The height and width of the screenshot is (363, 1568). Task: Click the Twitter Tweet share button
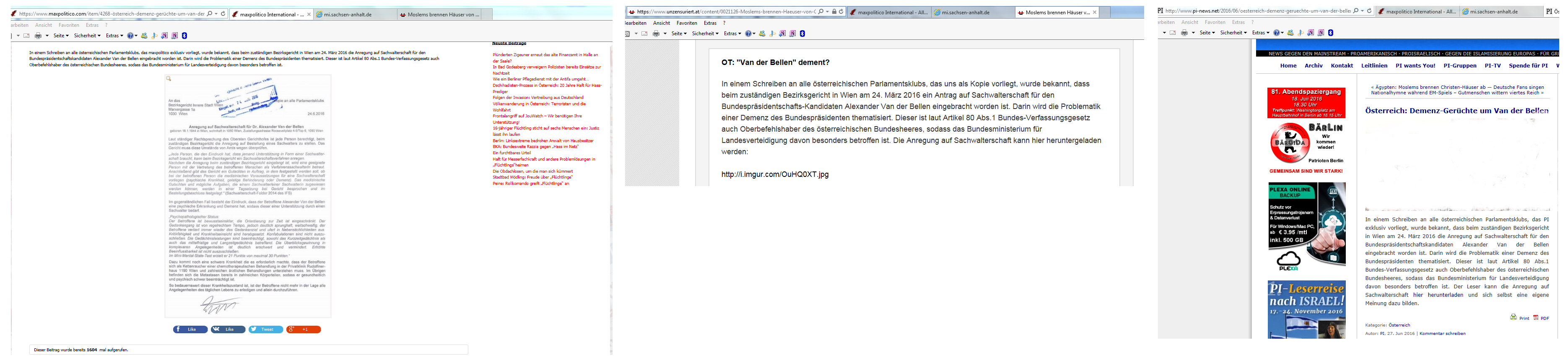[265, 329]
